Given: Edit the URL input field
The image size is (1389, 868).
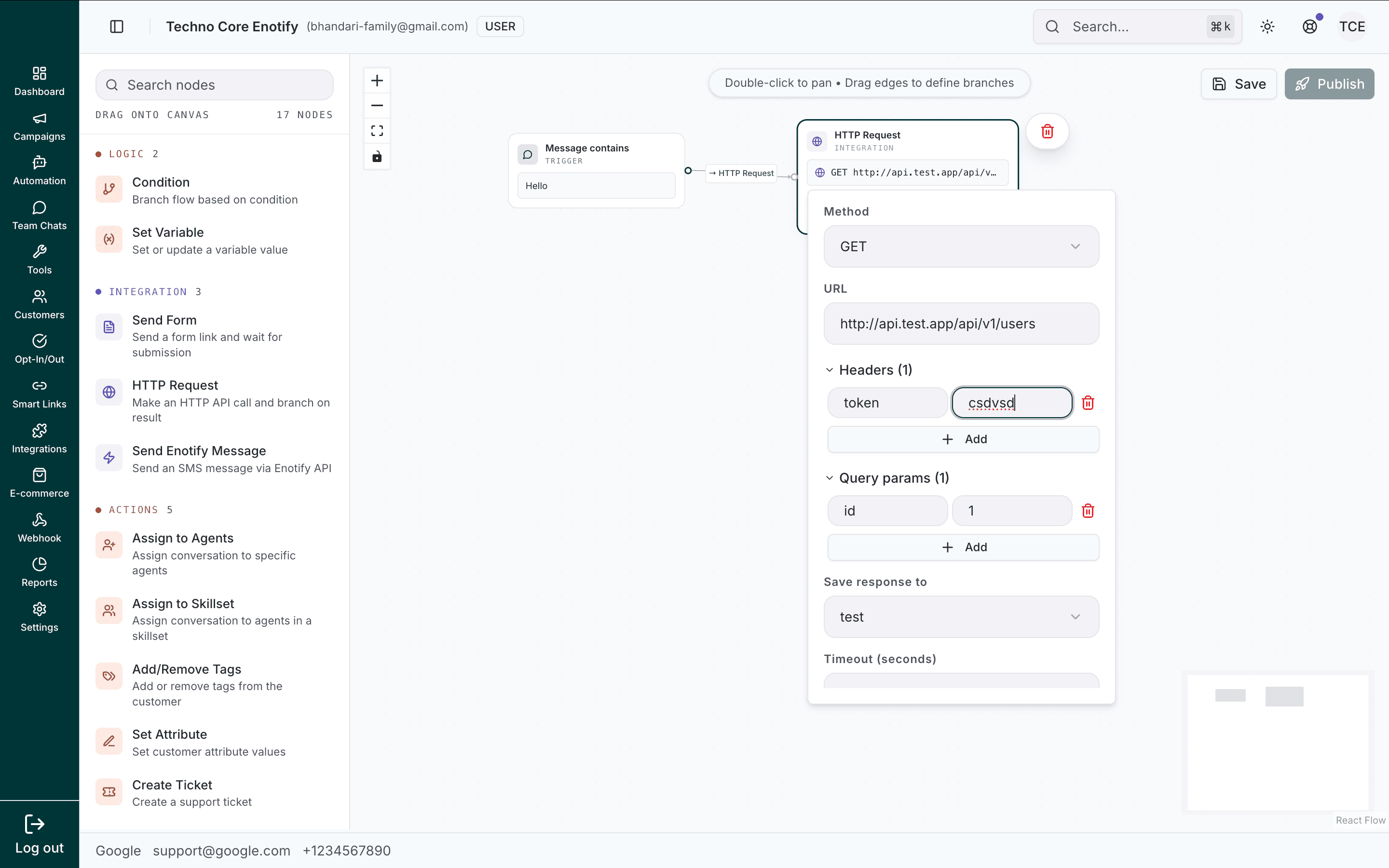Looking at the screenshot, I should point(961,323).
